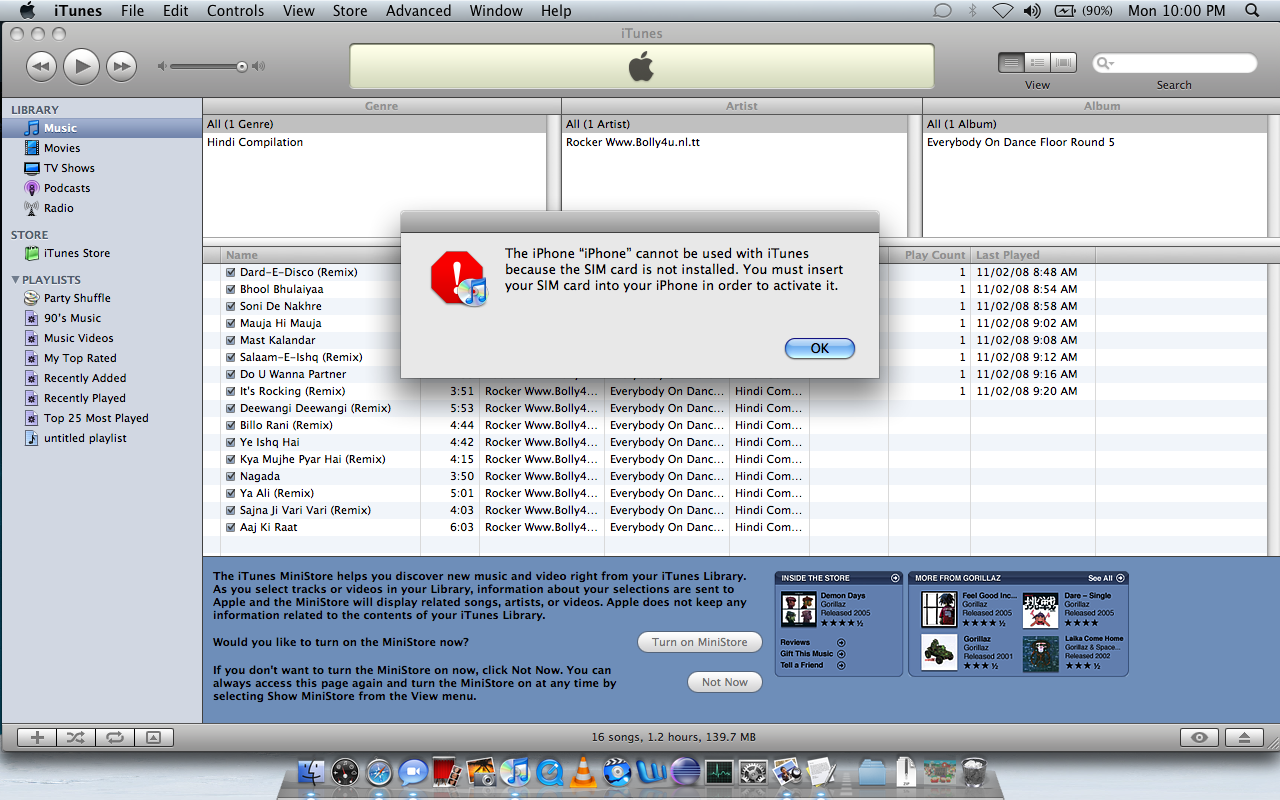Click Gift This Music arrow link
The height and width of the screenshot is (800, 1280).
point(841,653)
